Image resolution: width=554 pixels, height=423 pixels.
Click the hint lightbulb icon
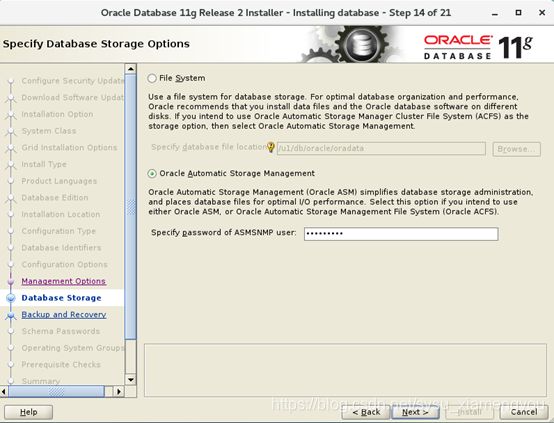[271, 147]
